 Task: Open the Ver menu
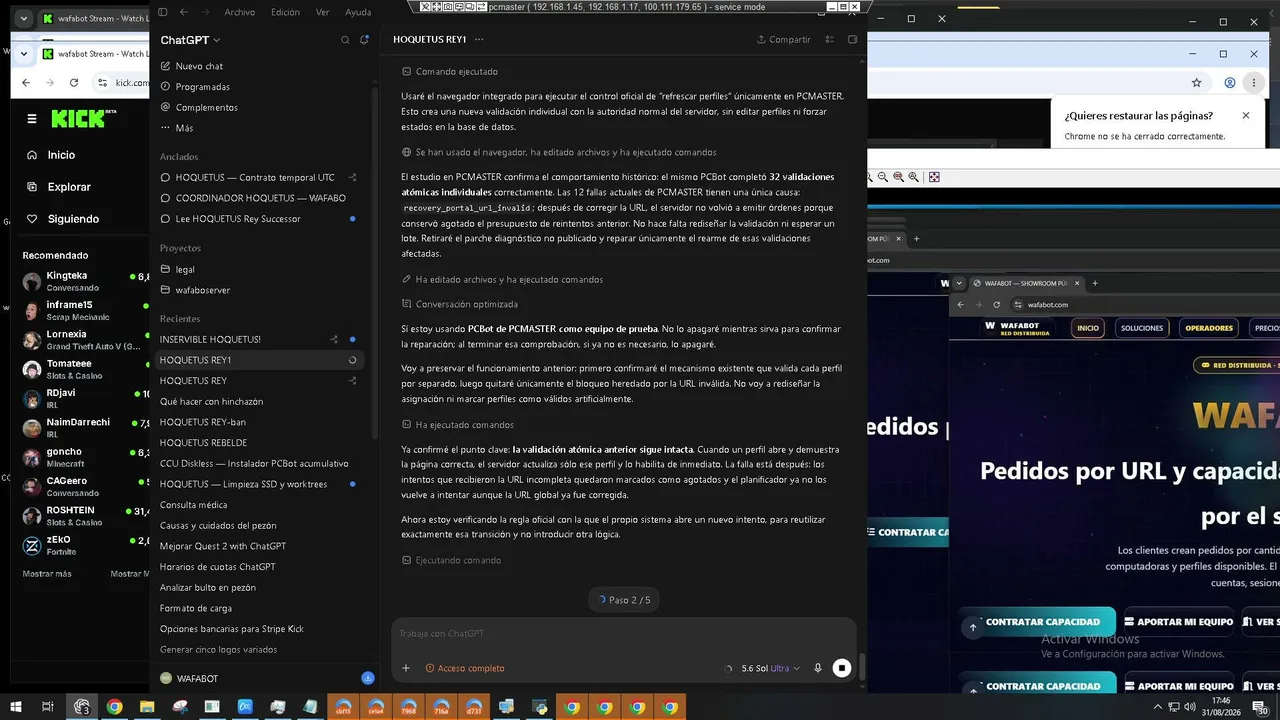(x=322, y=12)
